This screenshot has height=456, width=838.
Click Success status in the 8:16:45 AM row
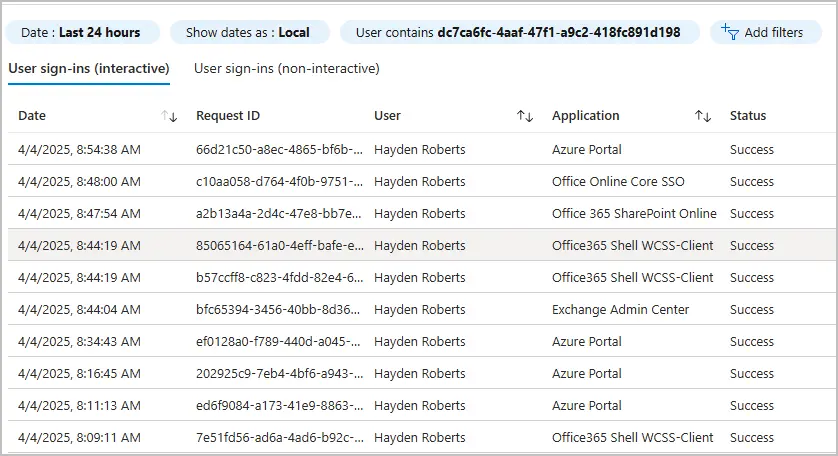(x=752, y=374)
